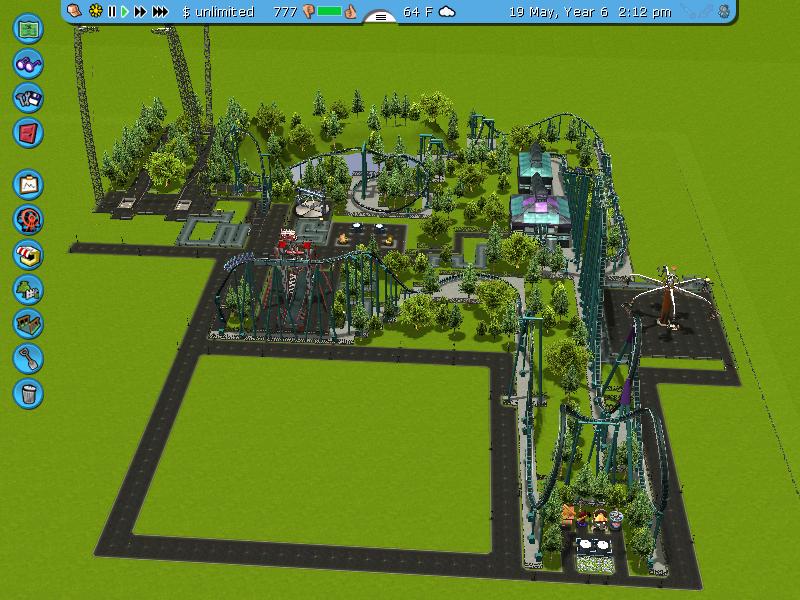Click the '64 F' temperature readout
This screenshot has height=600, width=800.
click(x=418, y=12)
